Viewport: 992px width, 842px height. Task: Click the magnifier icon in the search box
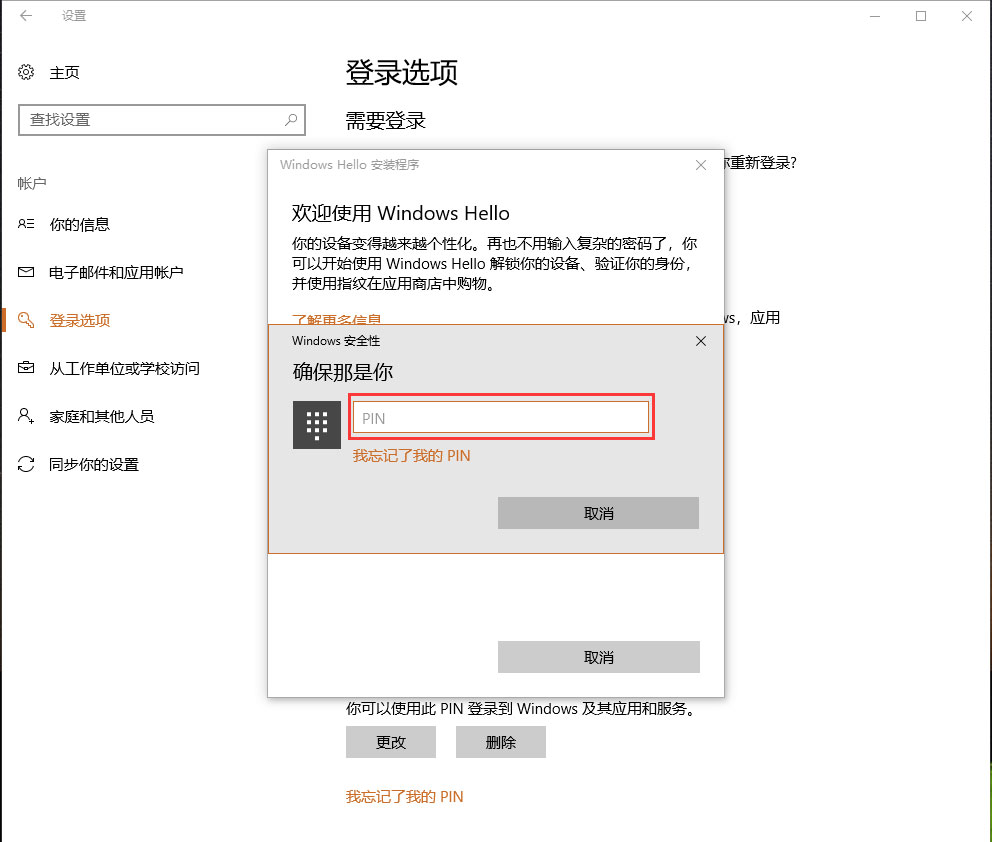pos(290,120)
